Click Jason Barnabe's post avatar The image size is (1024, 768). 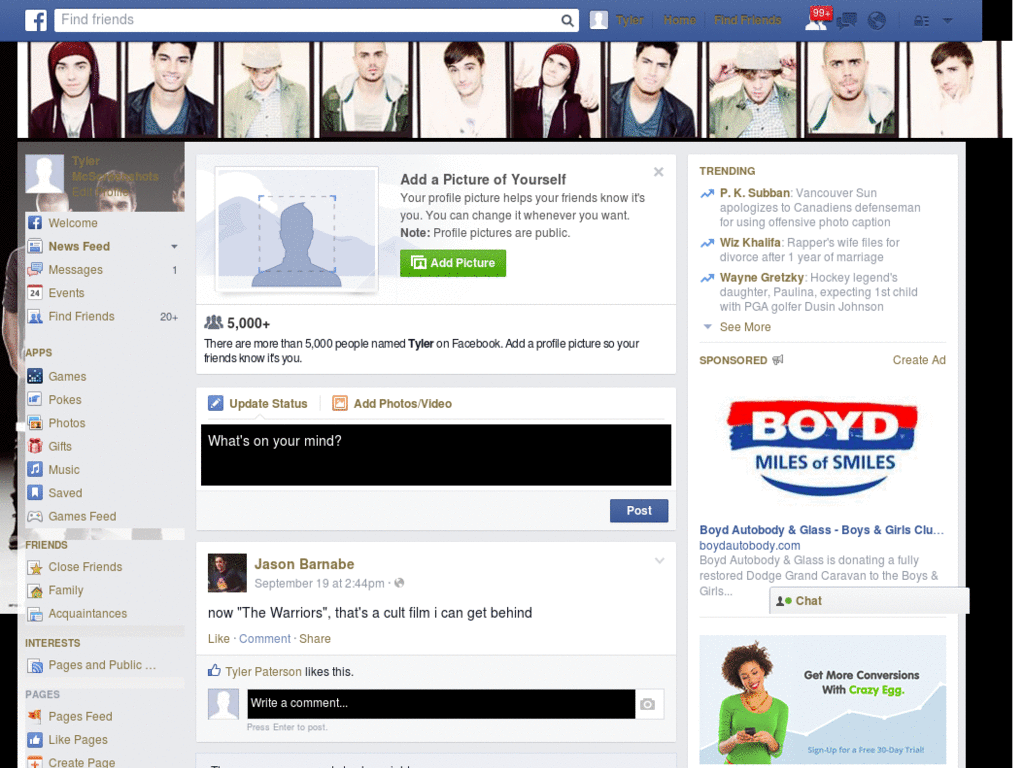point(227,573)
